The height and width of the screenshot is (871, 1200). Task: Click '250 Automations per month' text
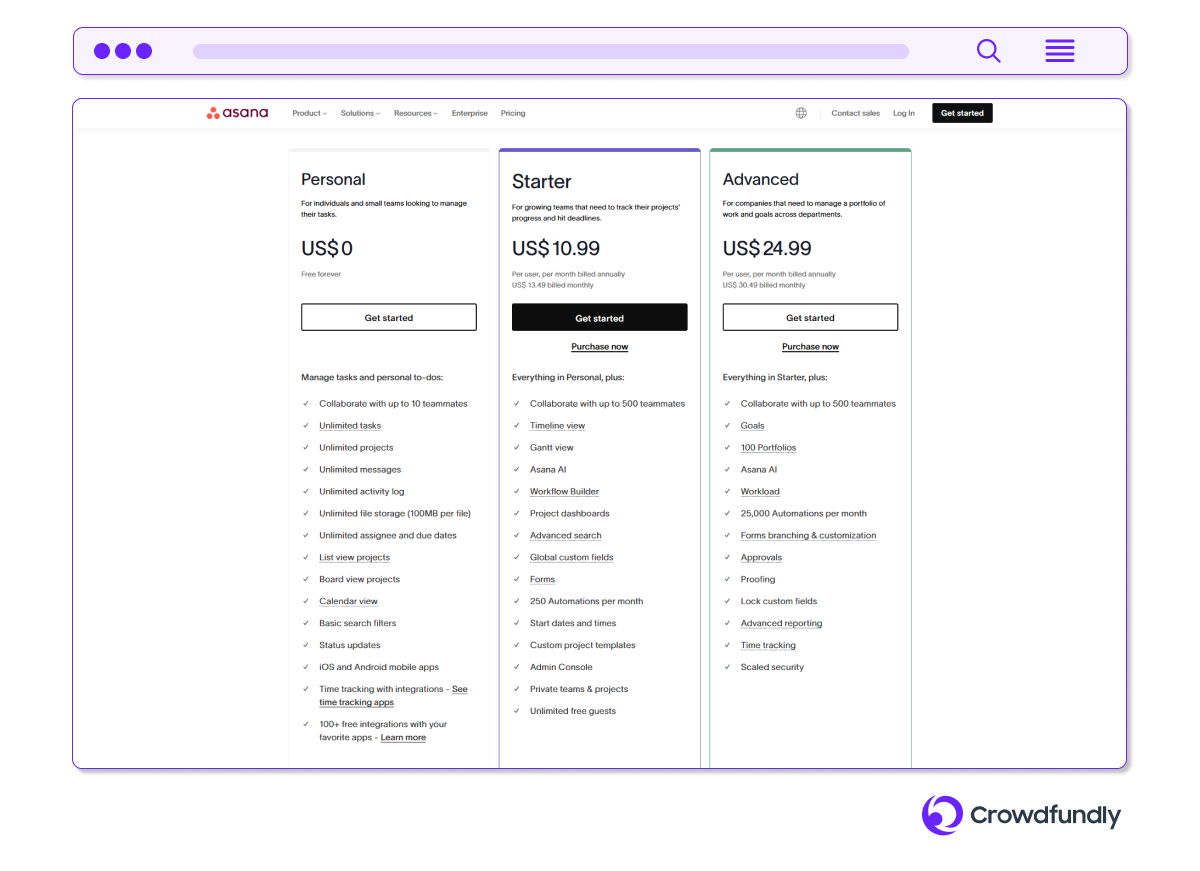click(586, 602)
